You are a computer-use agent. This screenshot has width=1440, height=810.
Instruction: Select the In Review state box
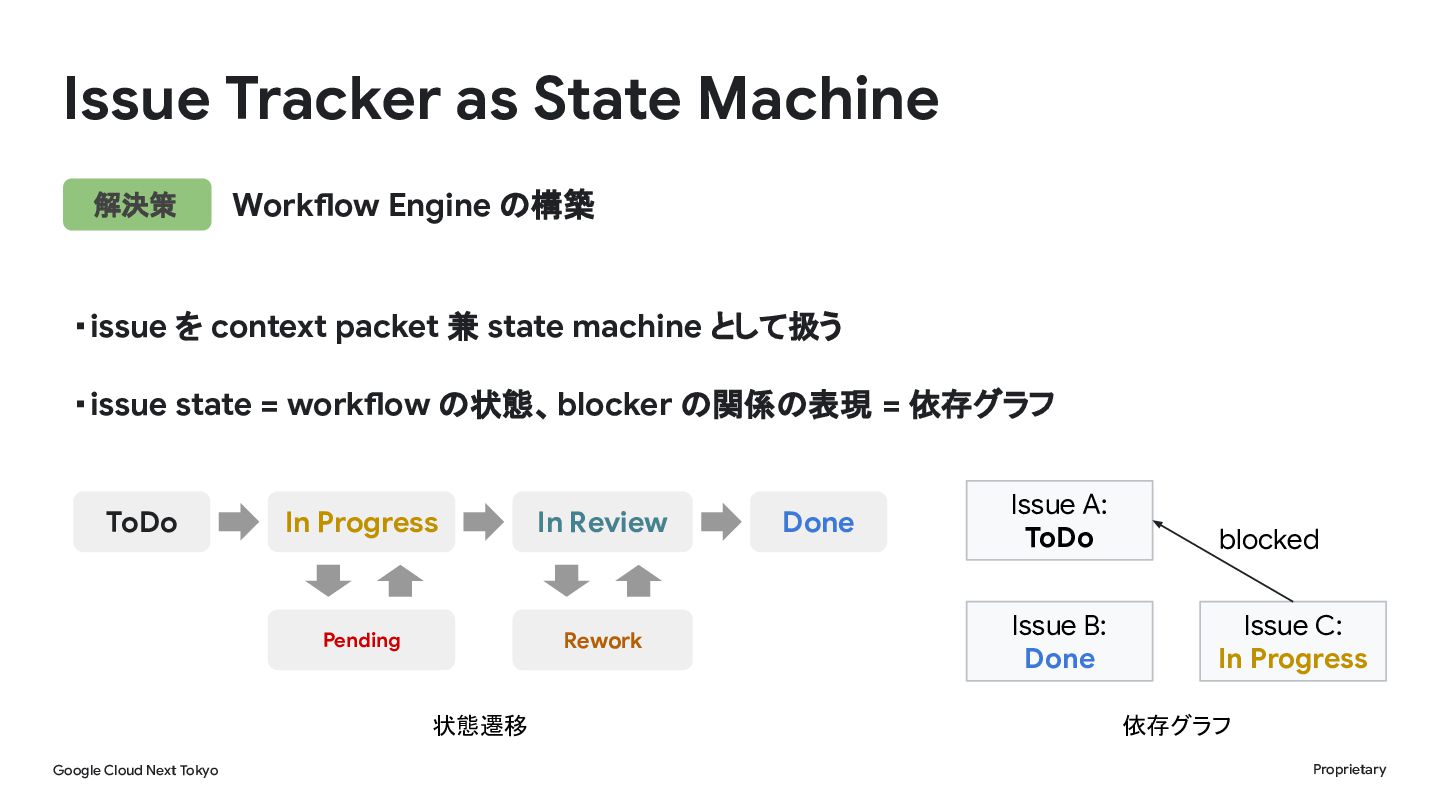[x=602, y=522]
